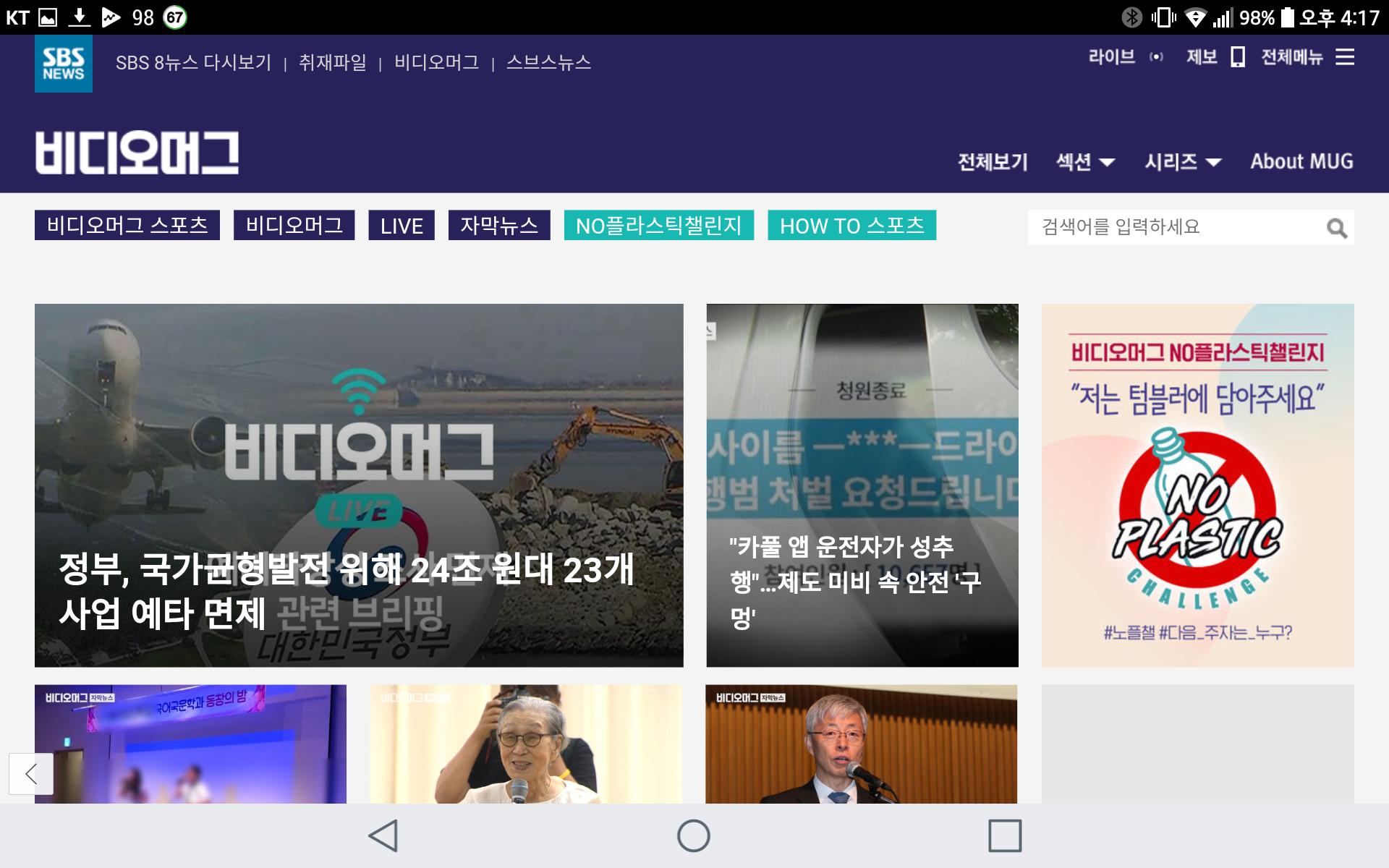1389x868 pixels.
Task: Open SBS 8뉴스 다시보기 link
Action: 193,63
